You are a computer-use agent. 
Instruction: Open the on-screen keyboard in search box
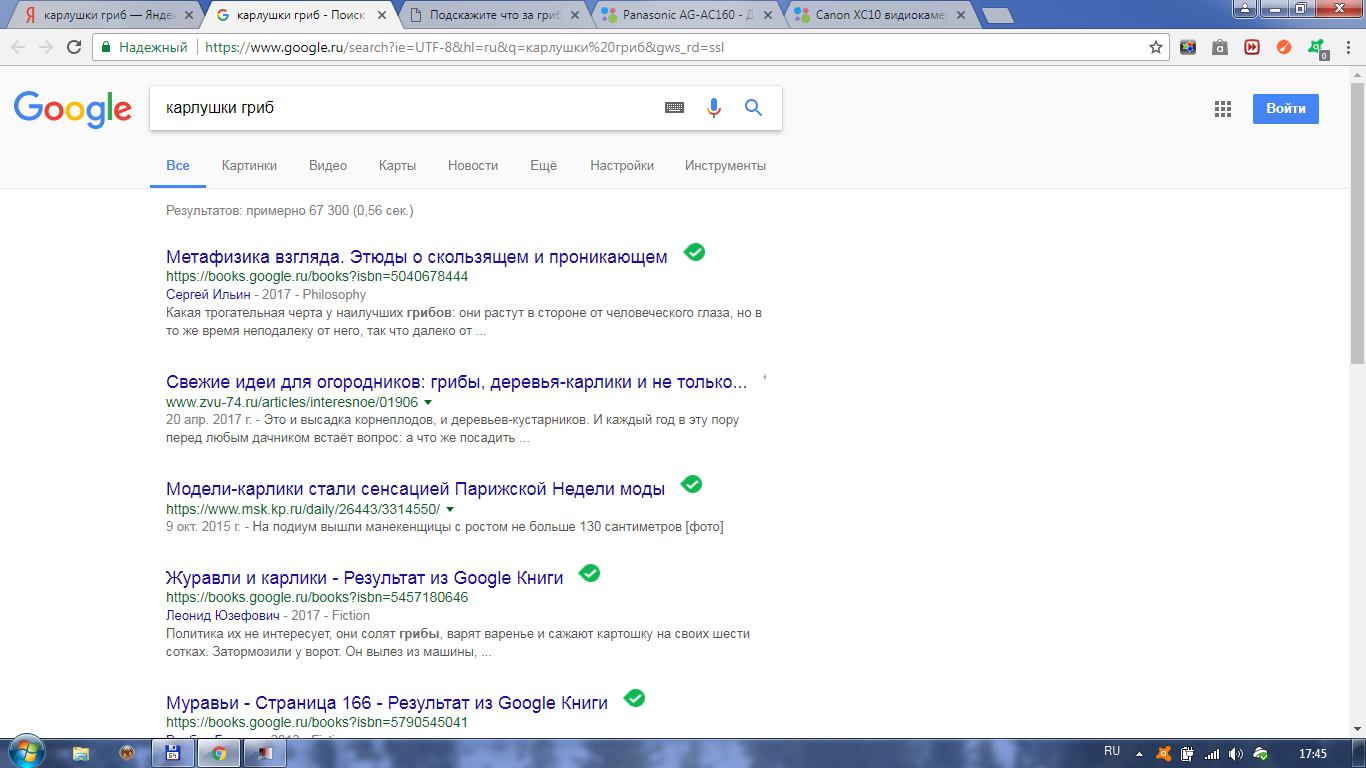click(675, 108)
